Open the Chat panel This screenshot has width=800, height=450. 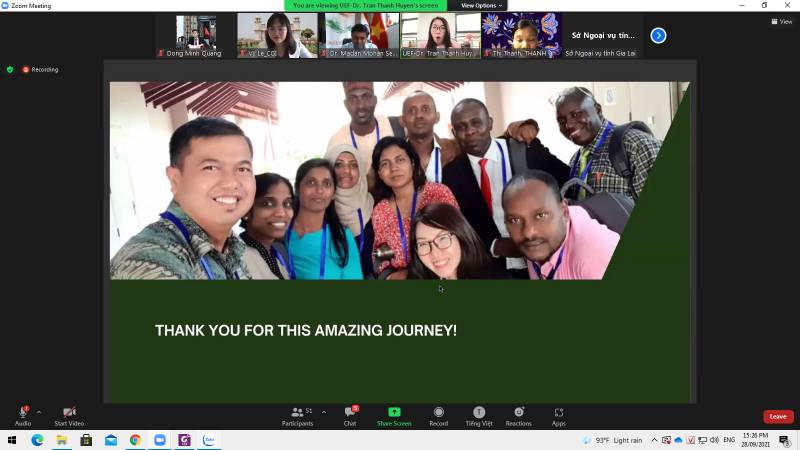coord(350,415)
